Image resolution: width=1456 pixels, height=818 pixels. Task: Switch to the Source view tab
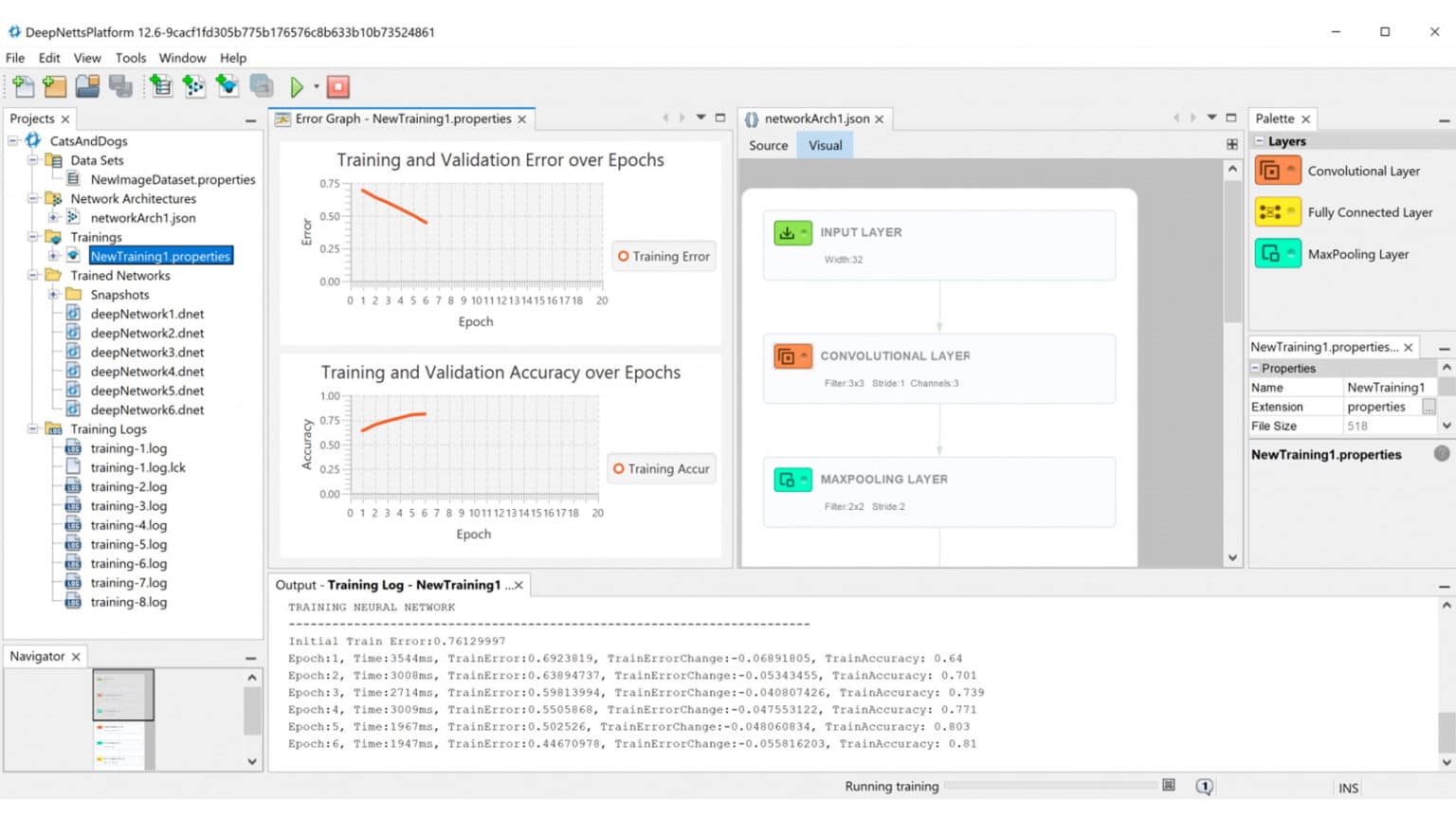[x=768, y=145]
